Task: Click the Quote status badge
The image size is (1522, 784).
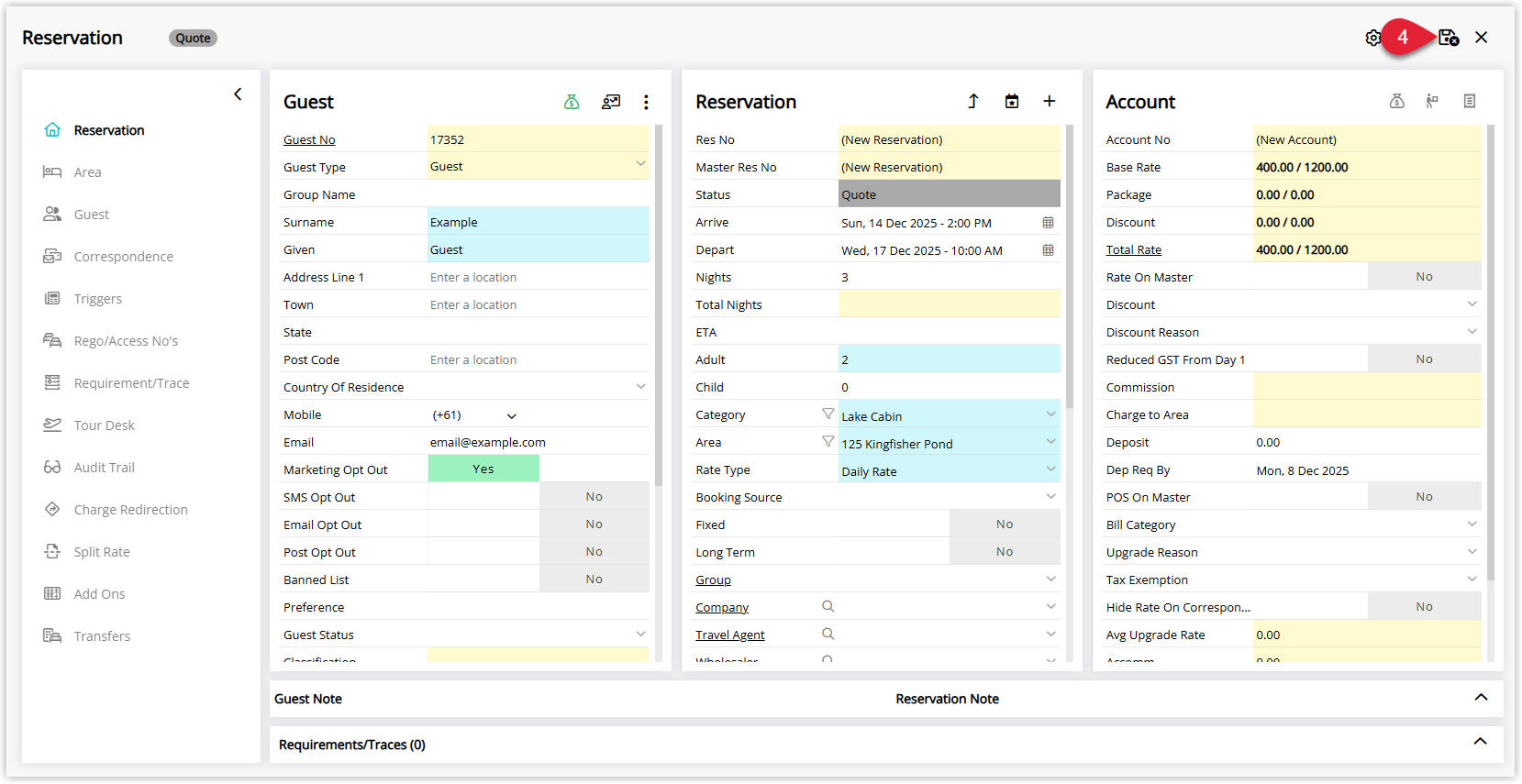Action: pos(193,38)
